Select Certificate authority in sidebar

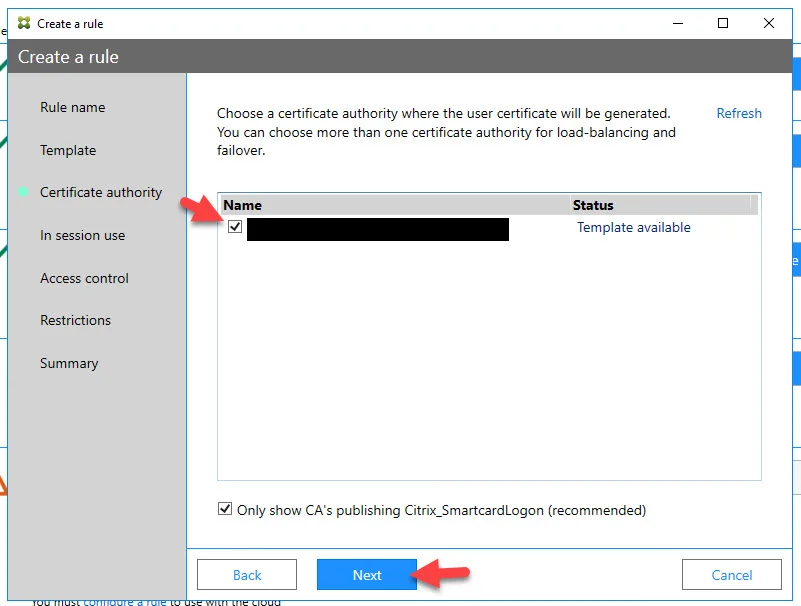click(x=101, y=192)
